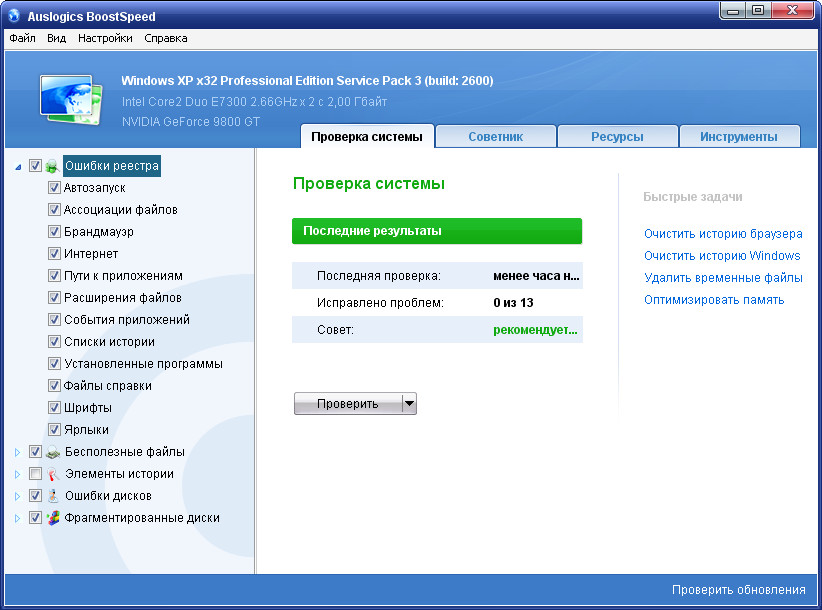Click the value 0 из 13

(x=513, y=303)
